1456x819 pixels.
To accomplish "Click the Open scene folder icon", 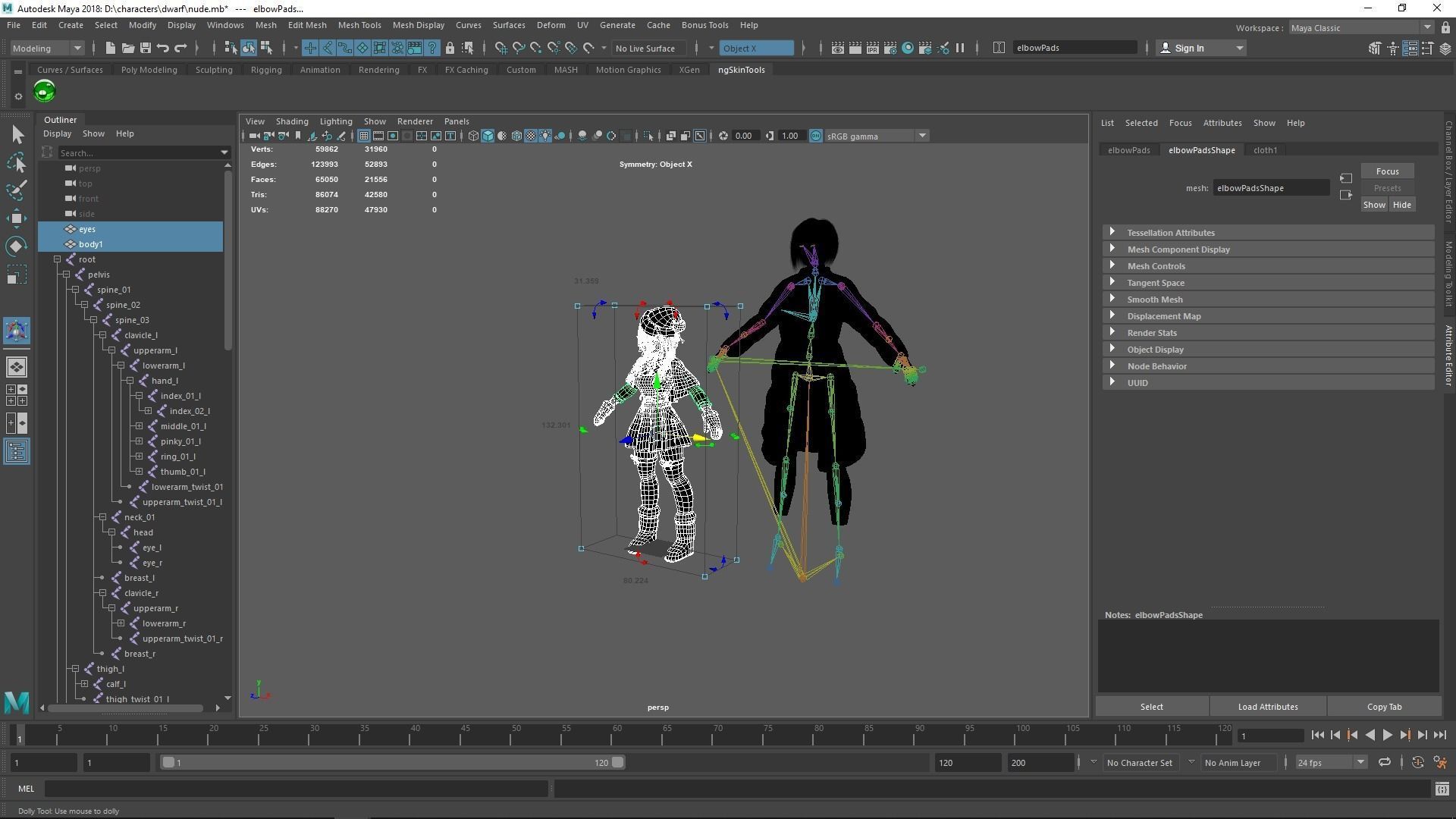I will click(127, 48).
